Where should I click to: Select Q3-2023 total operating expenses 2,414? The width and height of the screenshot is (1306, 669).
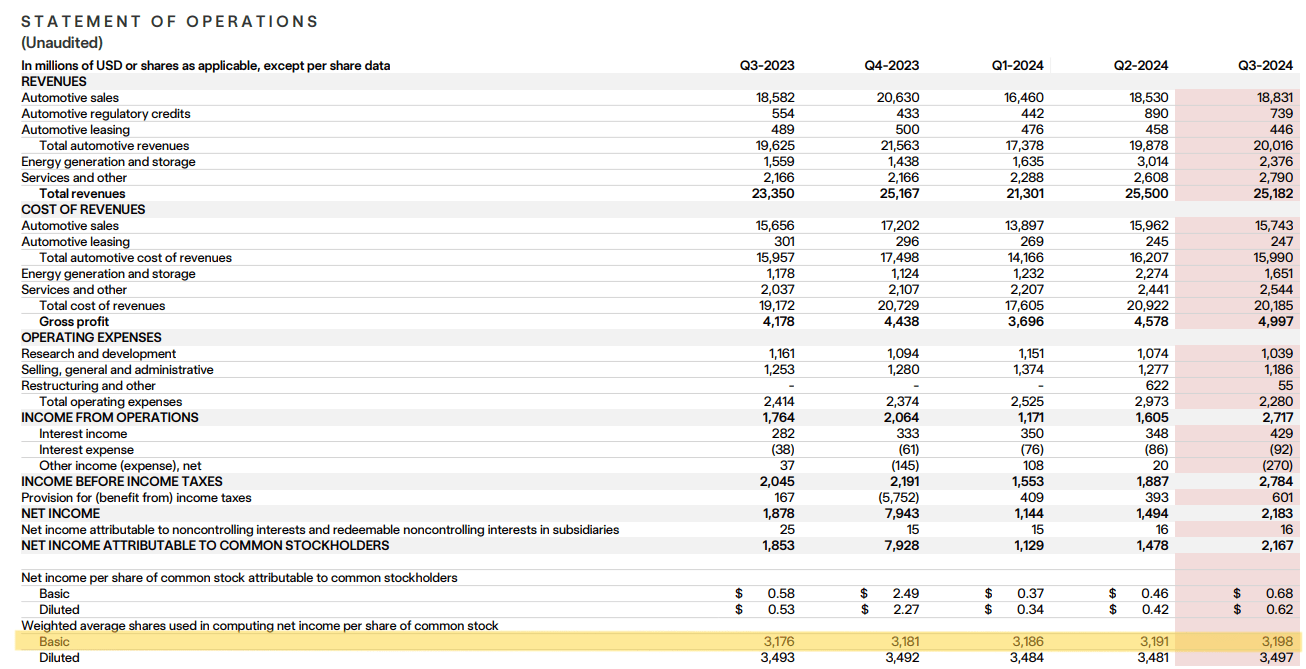780,402
